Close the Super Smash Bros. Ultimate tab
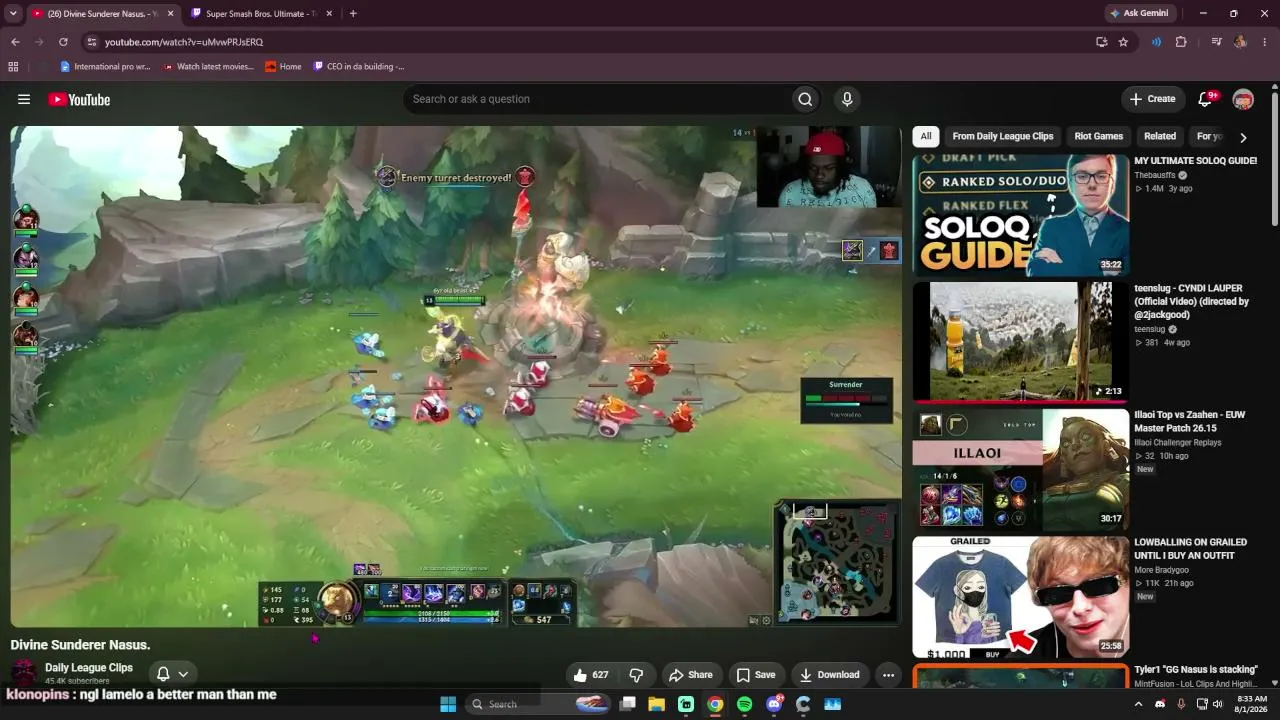 point(329,14)
